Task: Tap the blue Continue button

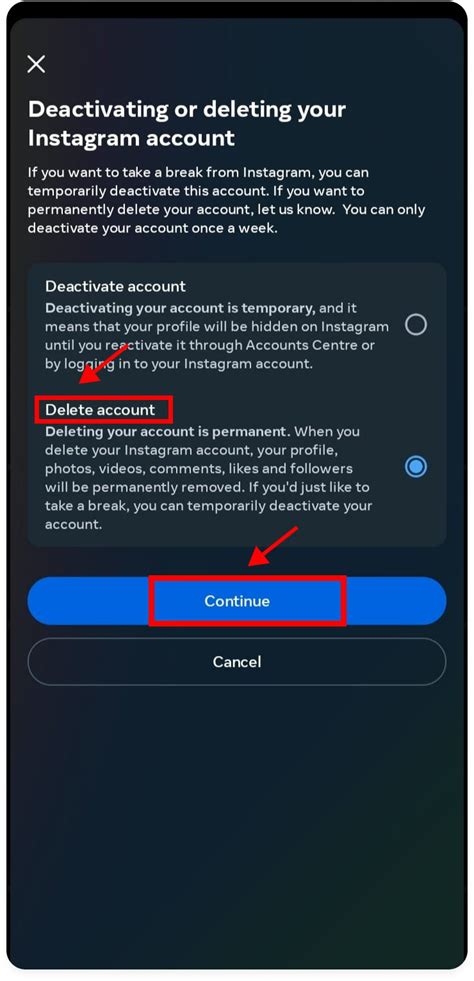Action: click(237, 601)
